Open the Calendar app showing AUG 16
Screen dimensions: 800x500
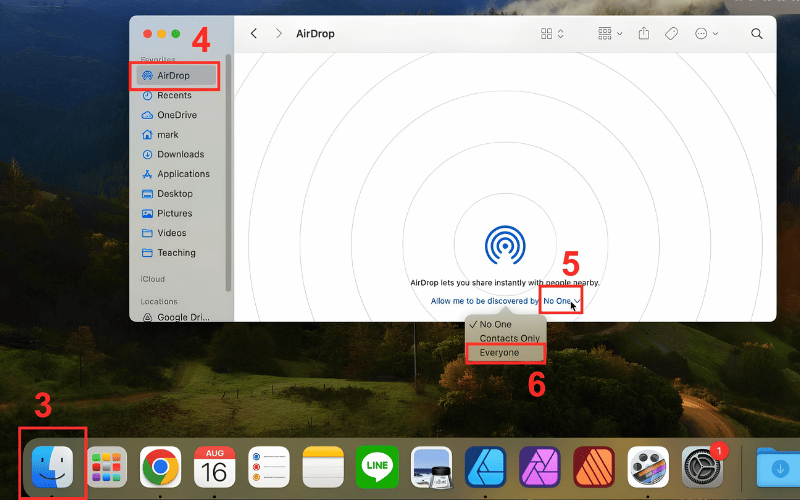214,466
